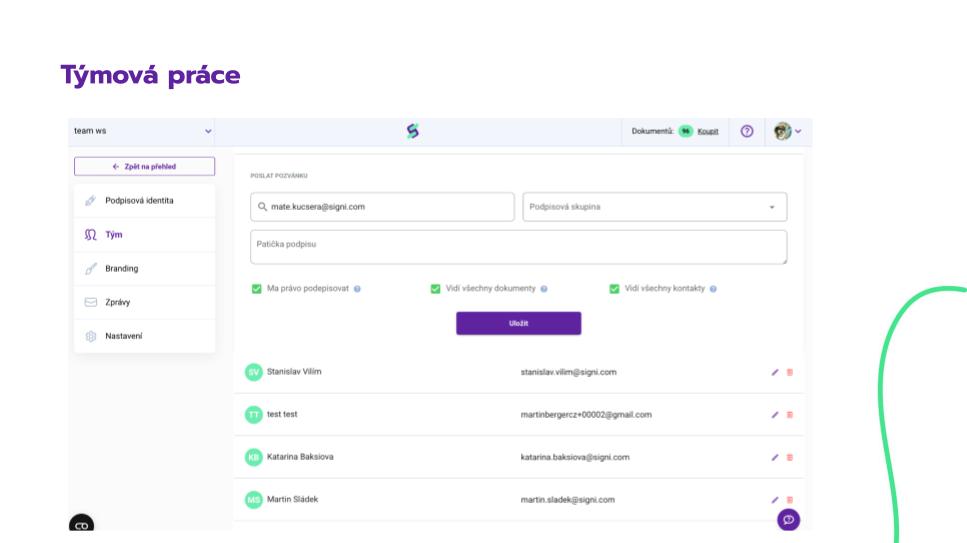Screen dimensions: 967x543
Task: Go to Podpisová identita section
Action: 139,201
